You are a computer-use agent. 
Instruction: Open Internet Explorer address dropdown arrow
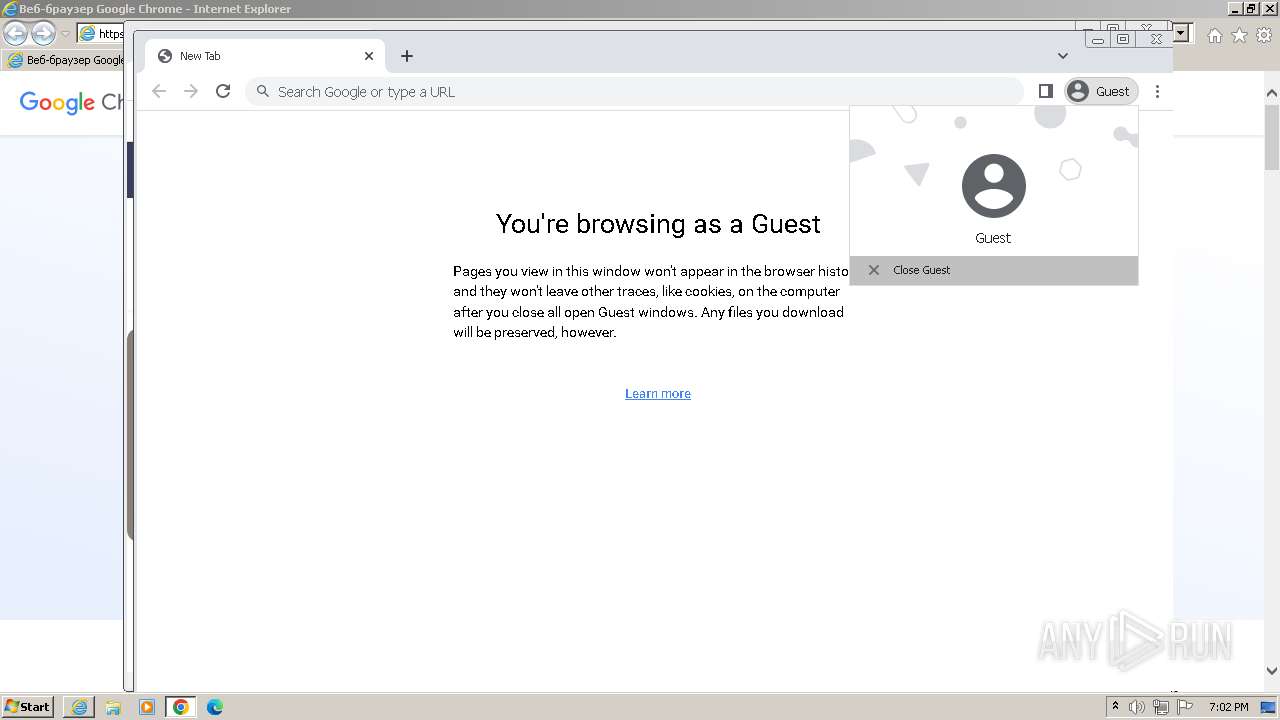pos(1181,33)
